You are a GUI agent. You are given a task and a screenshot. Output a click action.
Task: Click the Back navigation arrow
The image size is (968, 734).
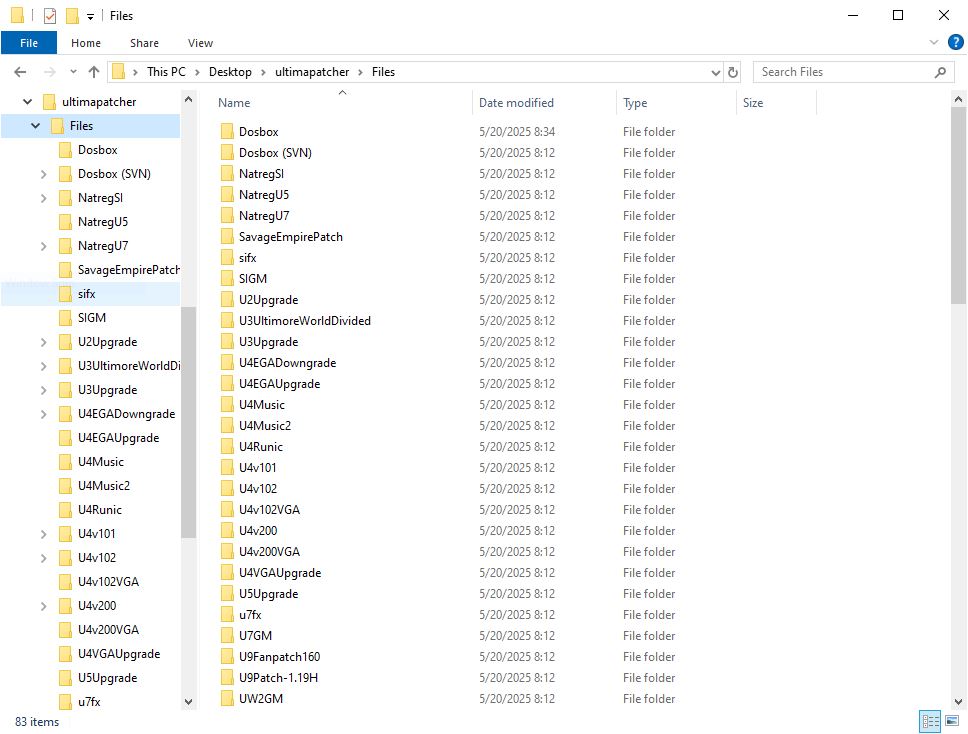point(20,72)
